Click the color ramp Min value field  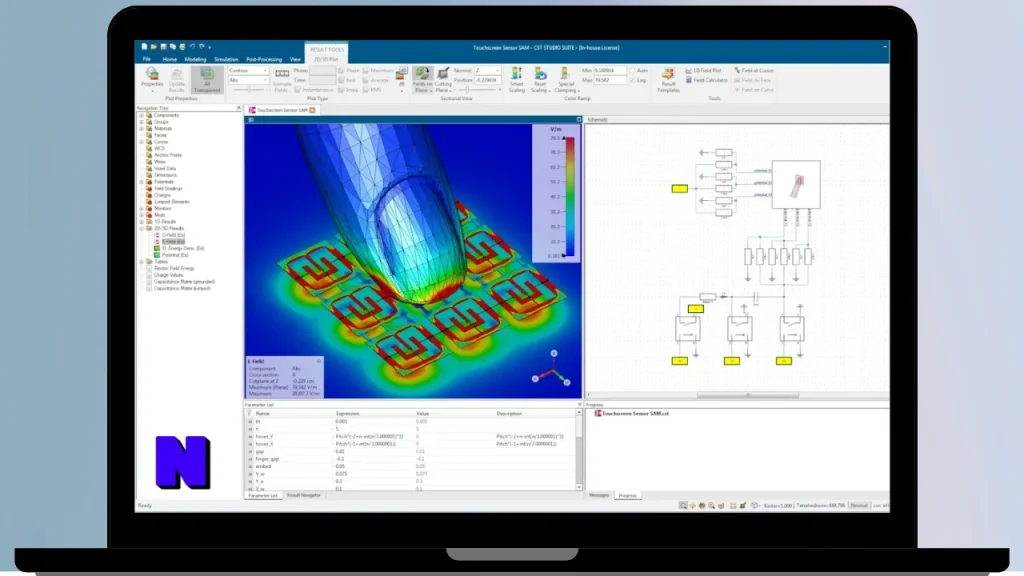click(x=610, y=71)
